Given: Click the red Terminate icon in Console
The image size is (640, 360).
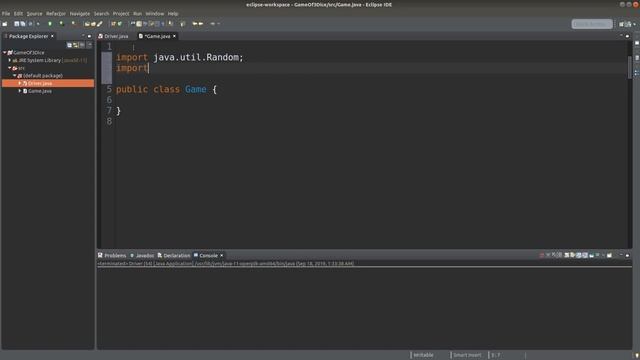Looking at the screenshot, I should (x=542, y=255).
